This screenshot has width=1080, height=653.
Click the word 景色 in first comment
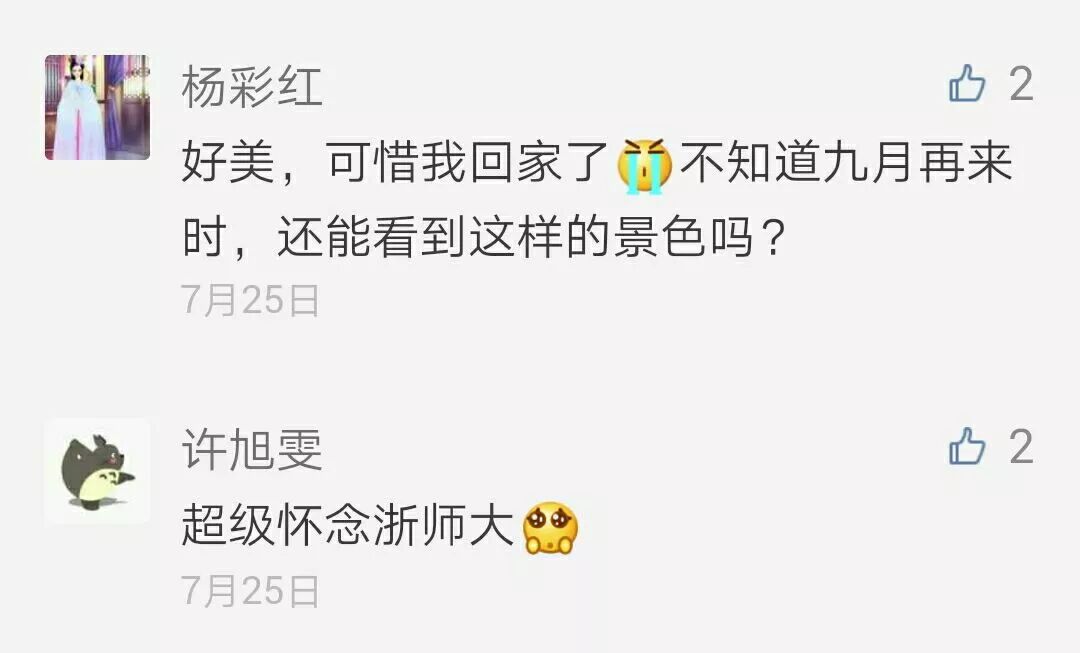(x=658, y=236)
